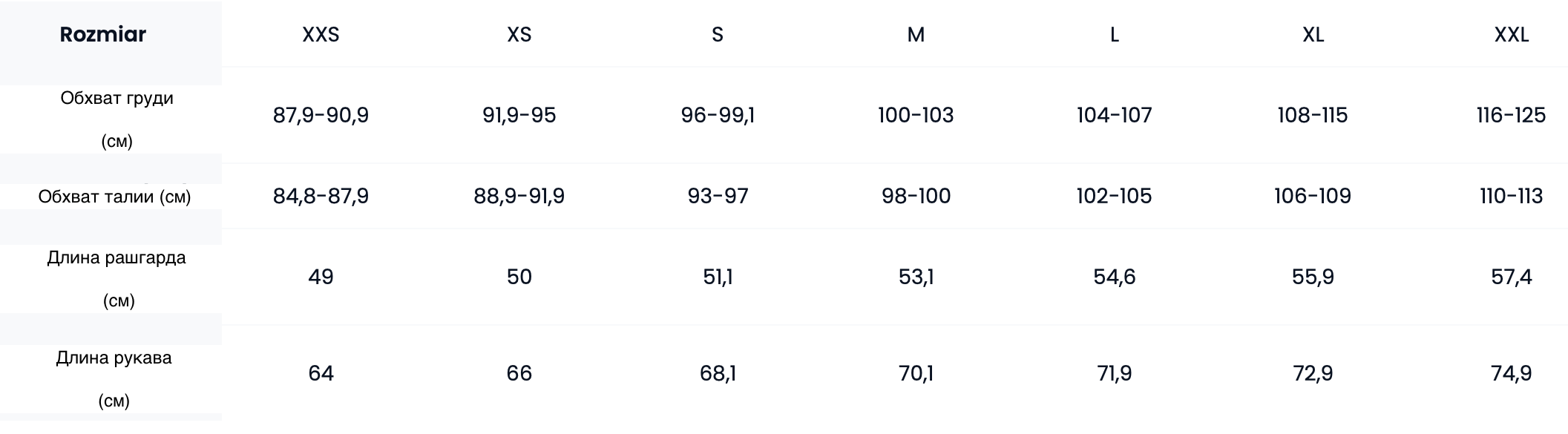Click the Rozmiar header cell
Viewport: 1568px width, 434px height.
point(103,35)
